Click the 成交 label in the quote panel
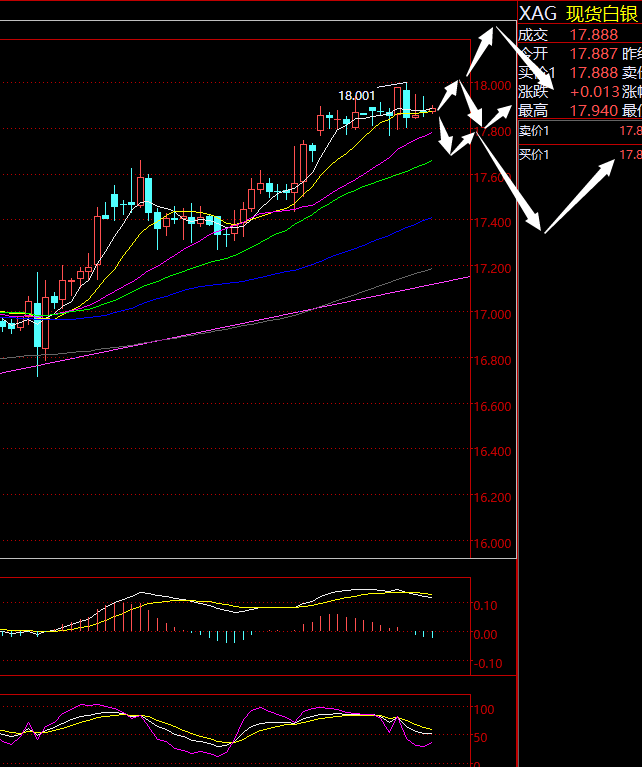Screen dimensions: 642x767 533,35
